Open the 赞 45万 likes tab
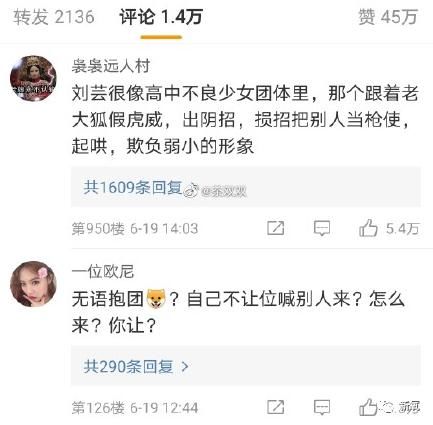The height and width of the screenshot is (425, 433). coord(388,17)
